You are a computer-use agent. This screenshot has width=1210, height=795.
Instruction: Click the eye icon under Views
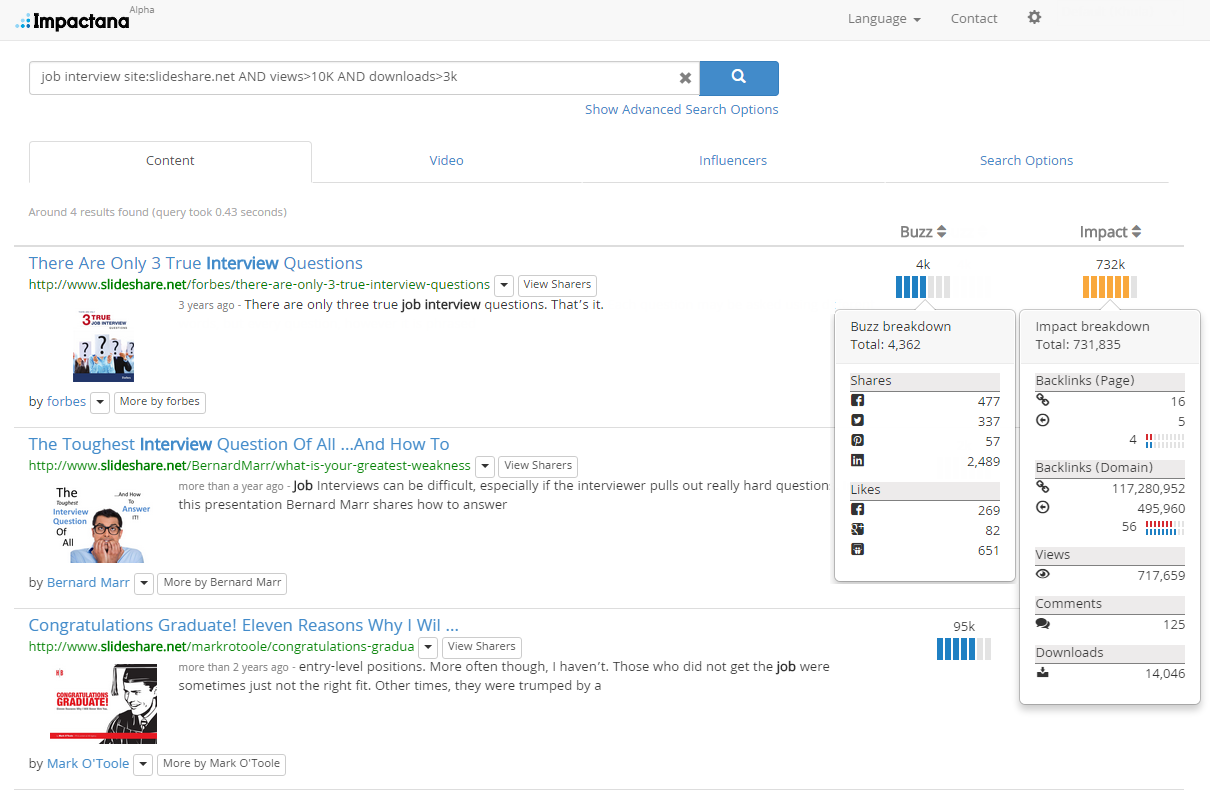(x=1043, y=575)
